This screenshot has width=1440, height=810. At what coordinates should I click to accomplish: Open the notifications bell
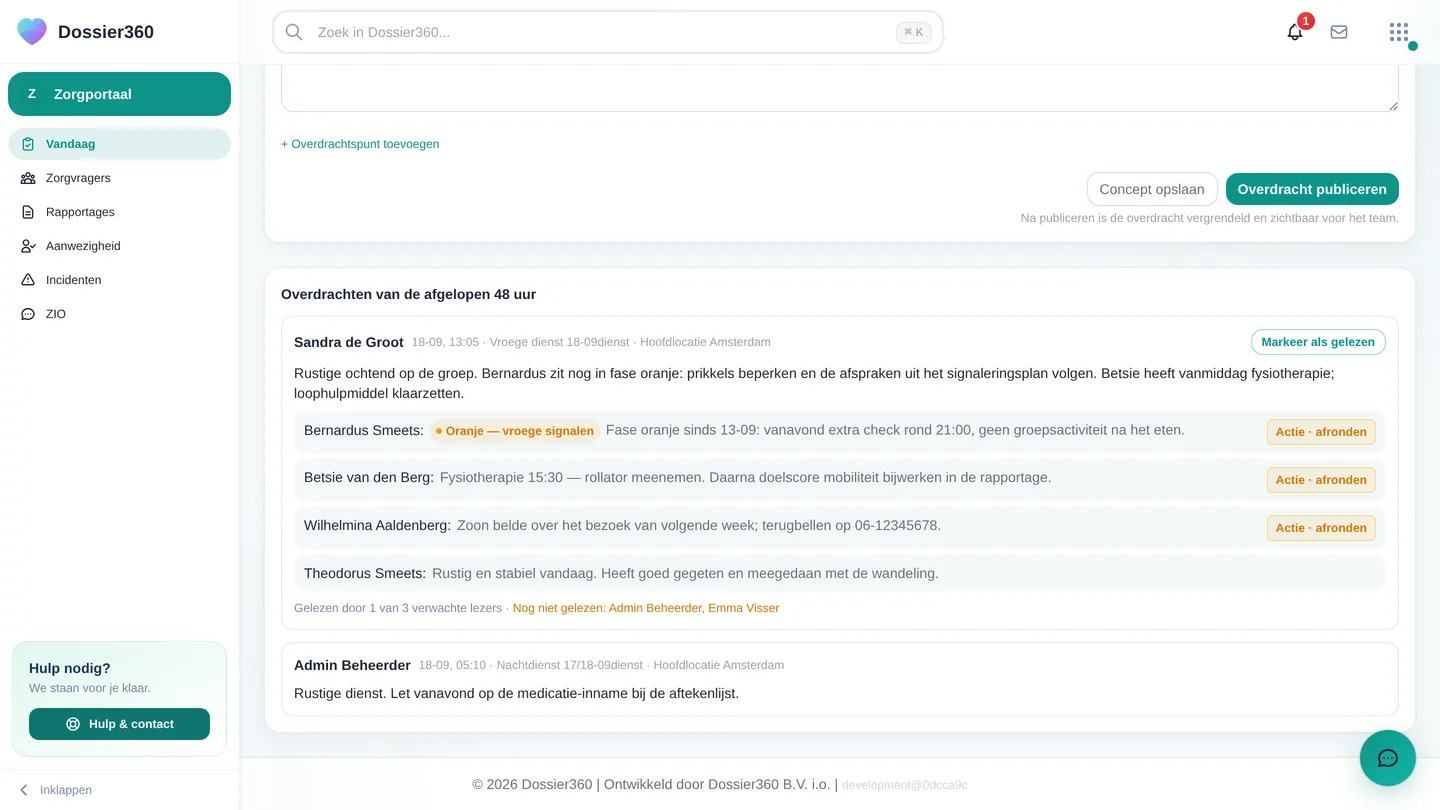[x=1295, y=32]
